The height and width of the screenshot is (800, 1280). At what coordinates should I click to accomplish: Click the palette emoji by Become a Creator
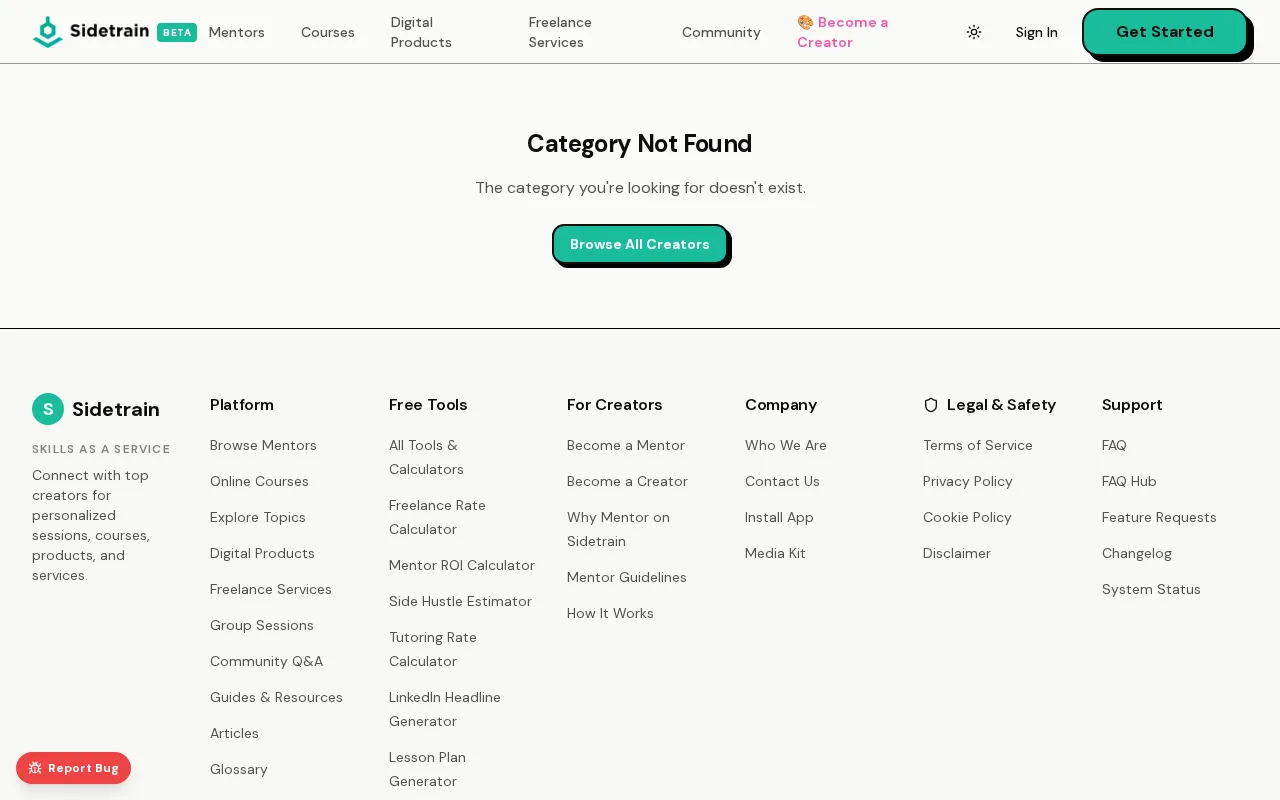click(805, 22)
